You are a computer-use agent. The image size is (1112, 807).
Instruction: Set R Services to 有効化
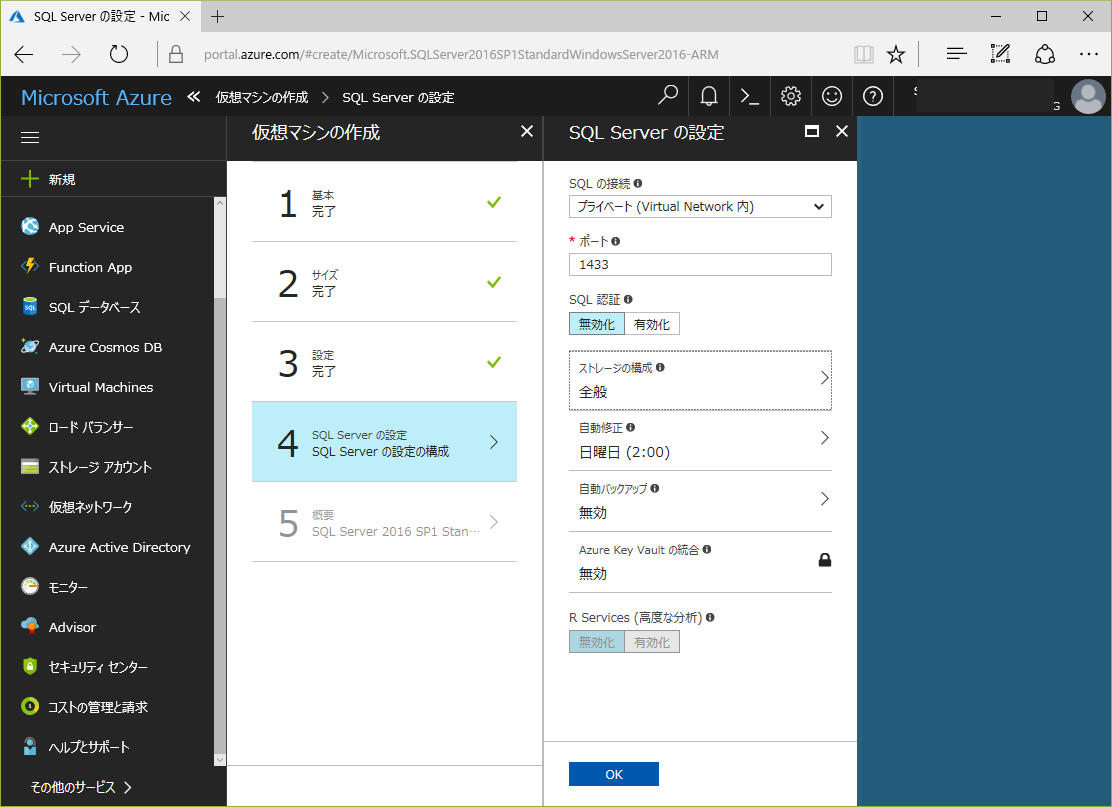(652, 642)
